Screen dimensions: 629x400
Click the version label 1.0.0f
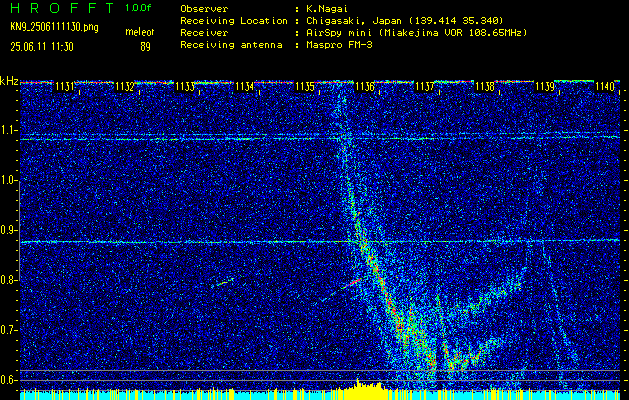pos(138,8)
